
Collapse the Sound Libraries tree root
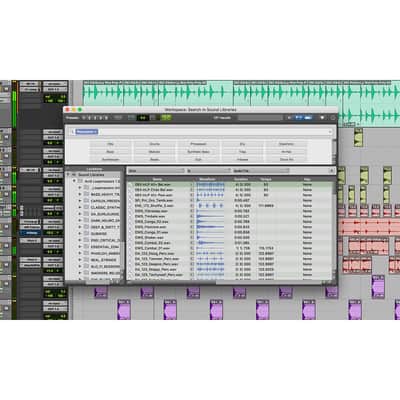click(x=68, y=175)
